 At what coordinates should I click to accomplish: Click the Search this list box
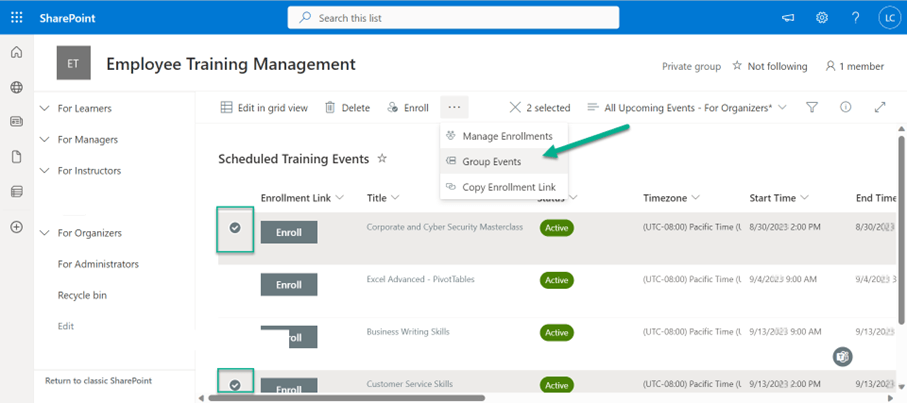coord(453,18)
